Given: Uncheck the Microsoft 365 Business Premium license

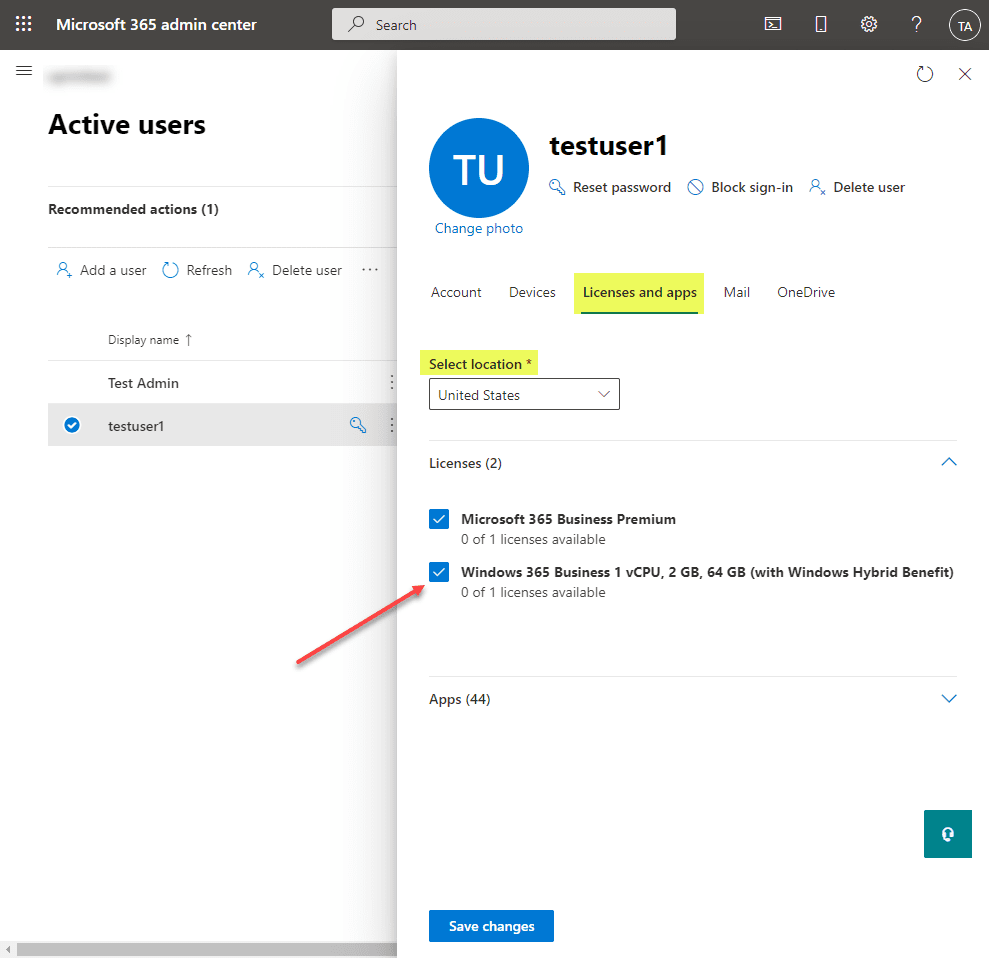Looking at the screenshot, I should click(x=439, y=519).
